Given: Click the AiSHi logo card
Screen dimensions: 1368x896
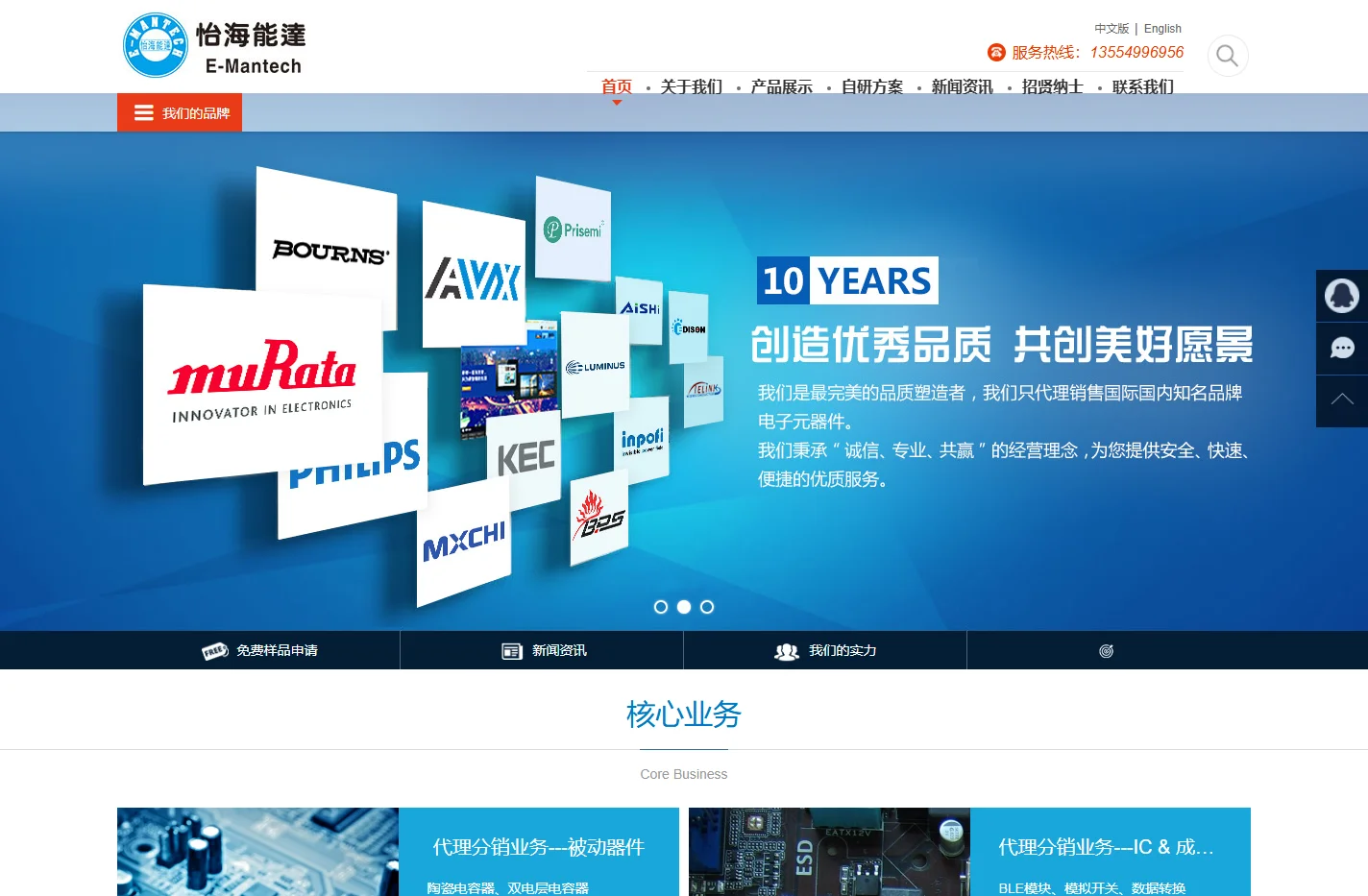Looking at the screenshot, I should click(639, 309).
